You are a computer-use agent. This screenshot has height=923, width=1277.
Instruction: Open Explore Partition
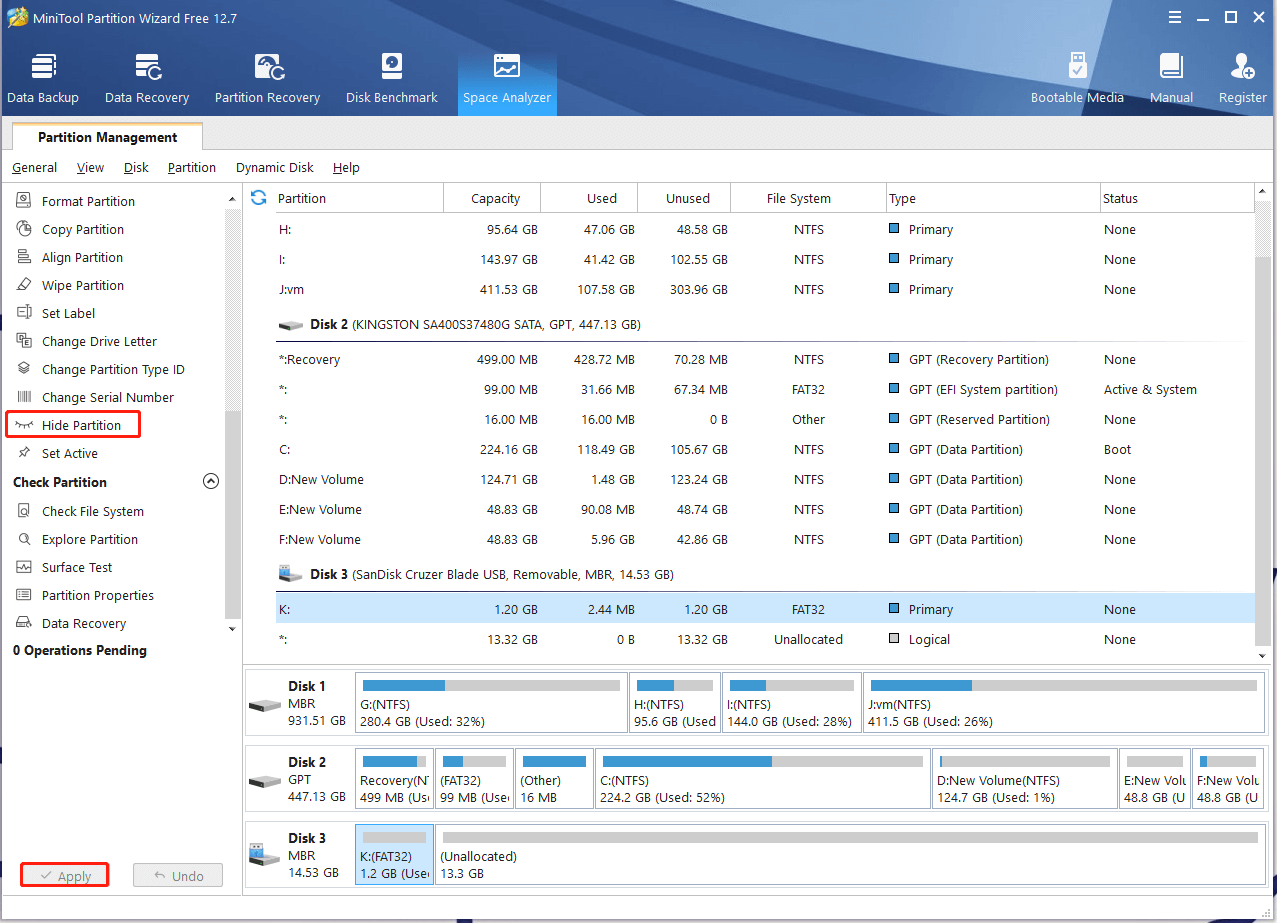click(x=90, y=539)
